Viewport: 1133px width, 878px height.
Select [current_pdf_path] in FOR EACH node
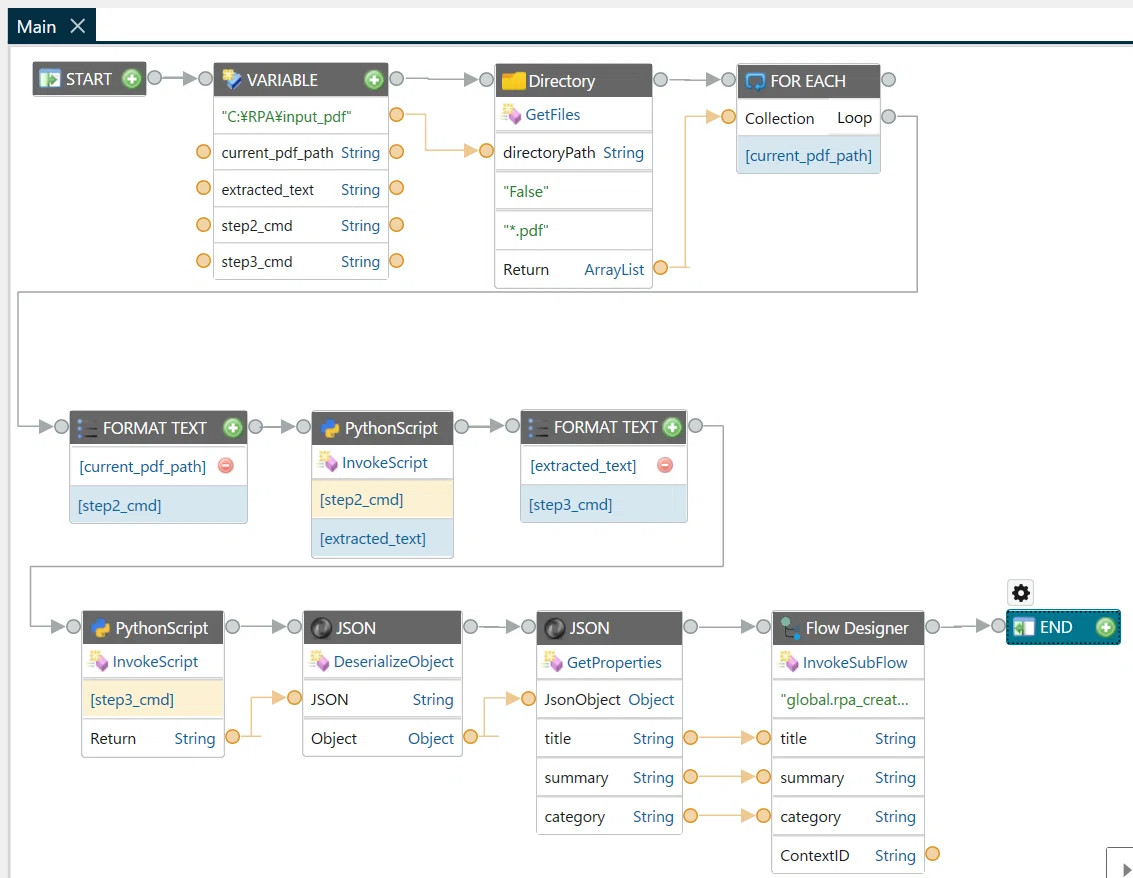[808, 155]
